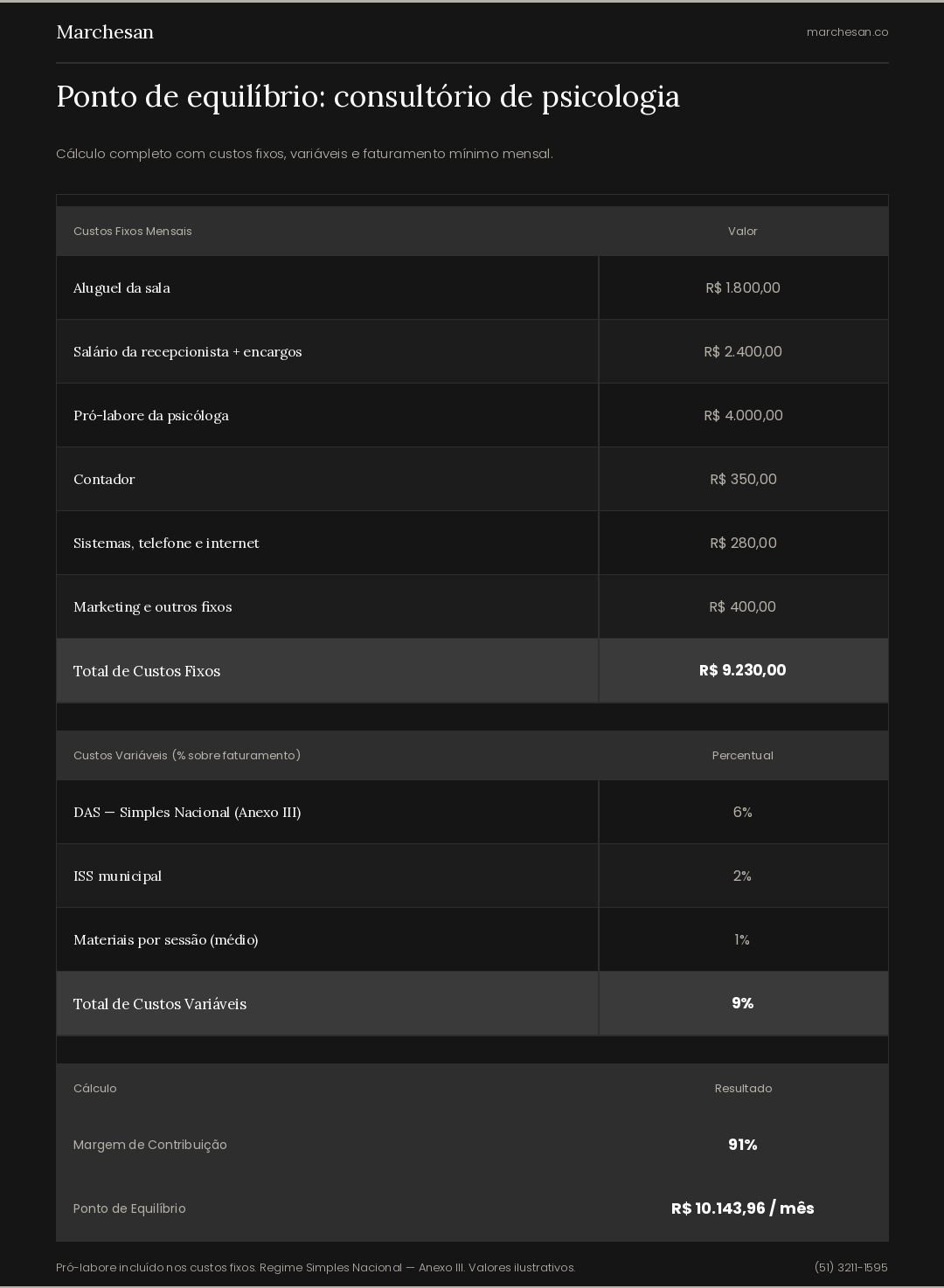Click the R$ 9.230,00 total value
The height and width of the screenshot is (1288, 944).
point(743,670)
